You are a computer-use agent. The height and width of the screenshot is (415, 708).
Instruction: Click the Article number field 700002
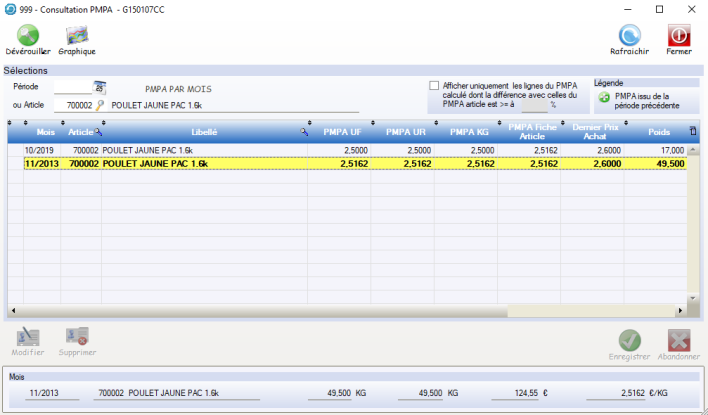tap(72, 104)
